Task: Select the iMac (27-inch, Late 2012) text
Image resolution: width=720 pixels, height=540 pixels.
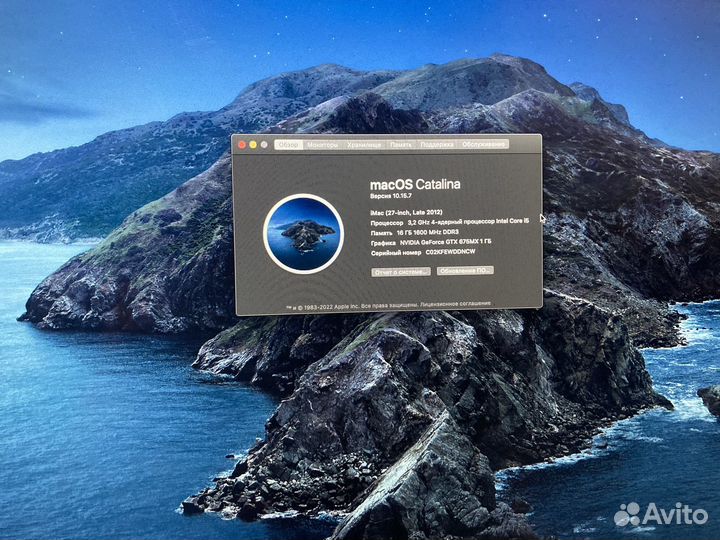Action: [x=406, y=212]
